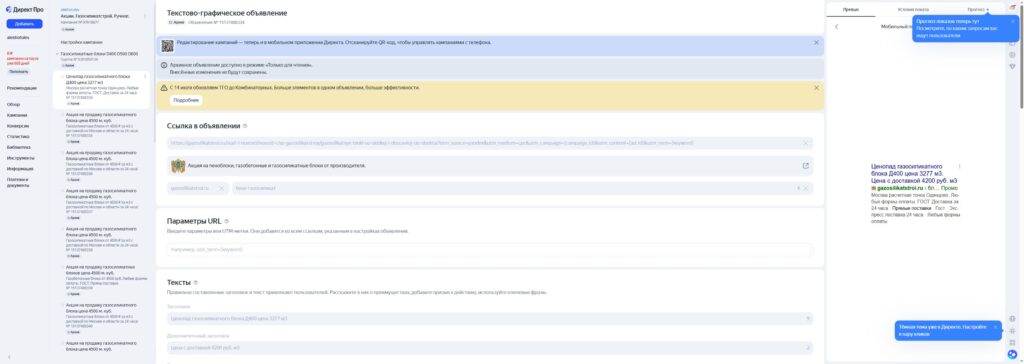
Task: Go to Кампании section
Action: click(17, 115)
